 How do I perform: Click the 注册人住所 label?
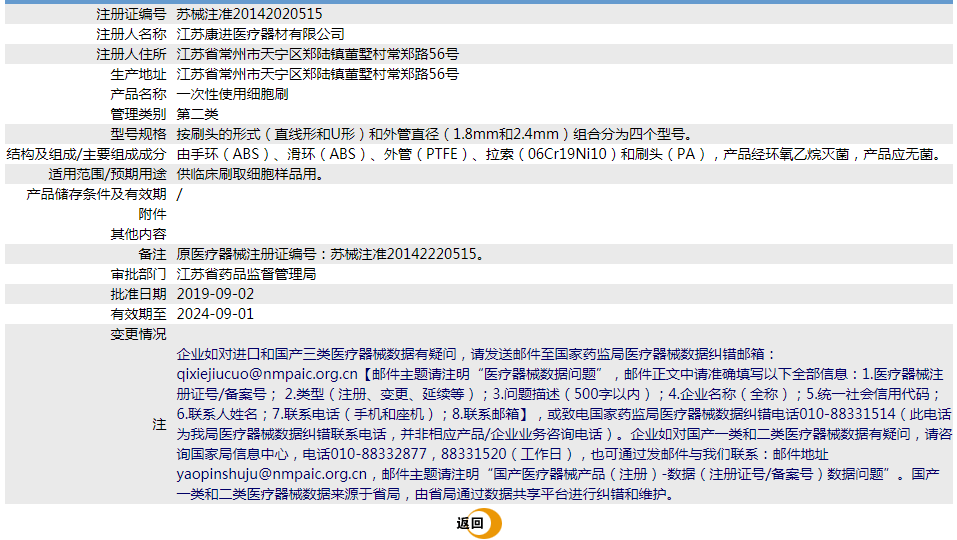pos(131,54)
